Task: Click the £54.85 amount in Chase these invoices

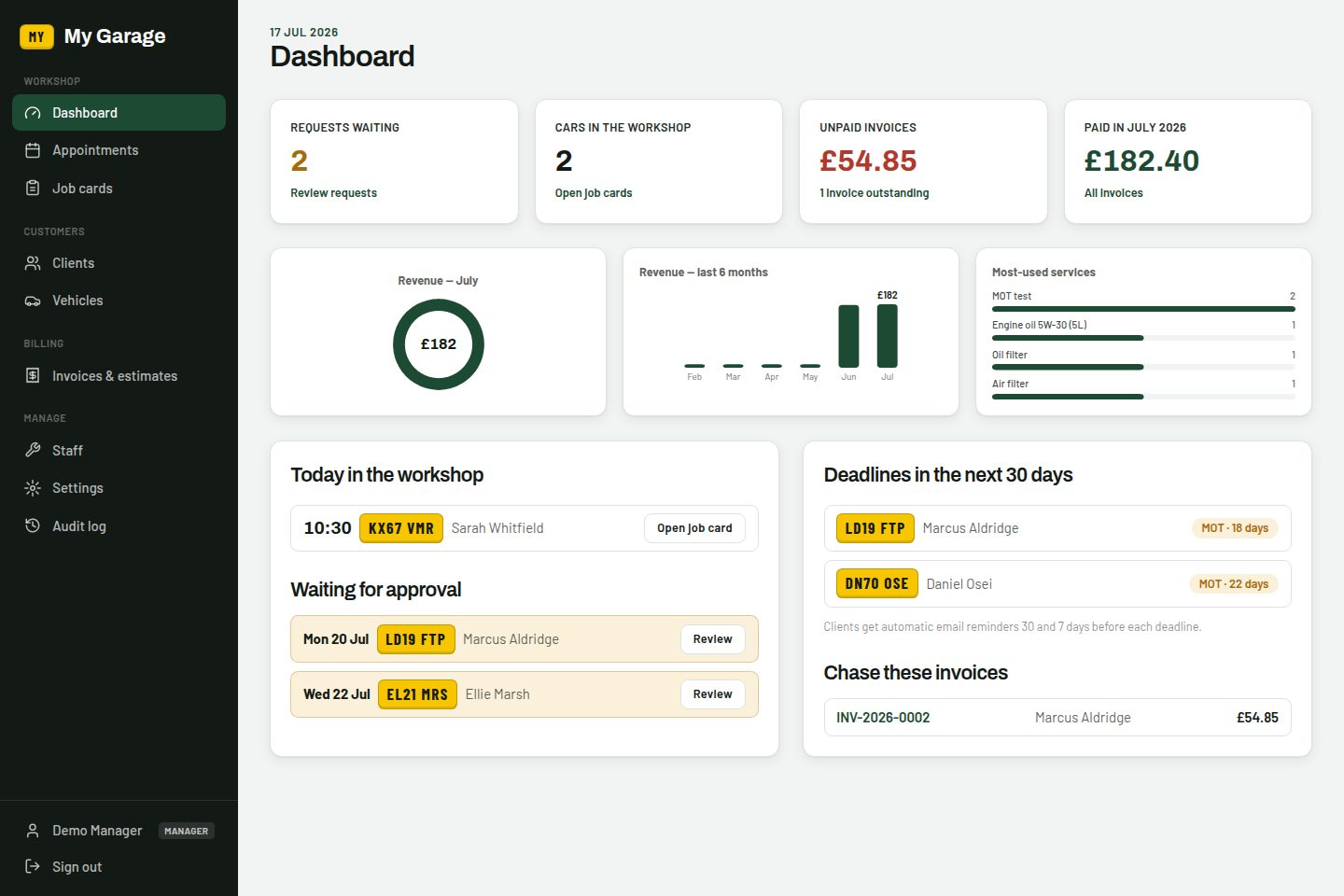Action: click(1257, 718)
